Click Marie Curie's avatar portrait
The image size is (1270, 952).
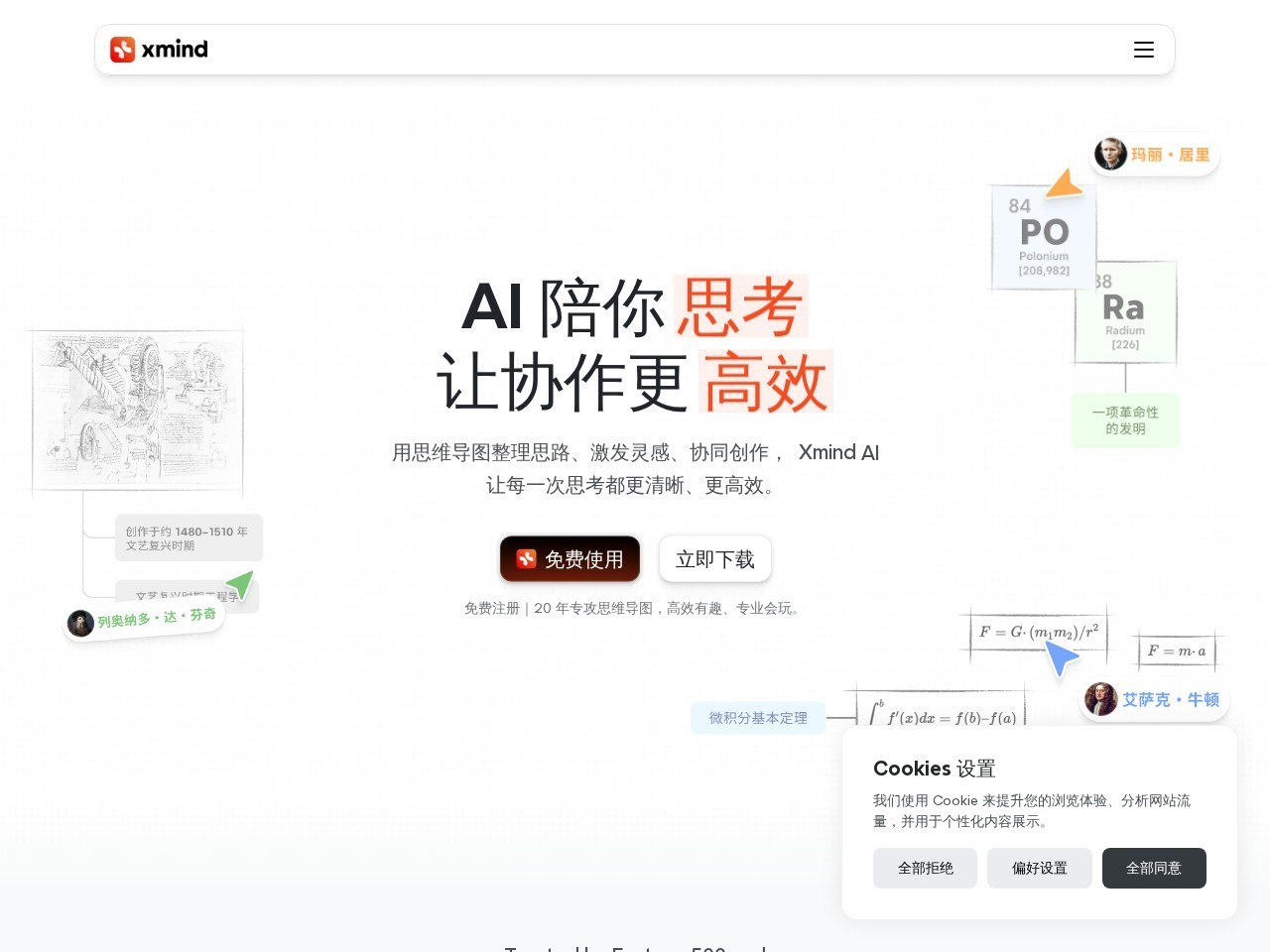click(1110, 155)
